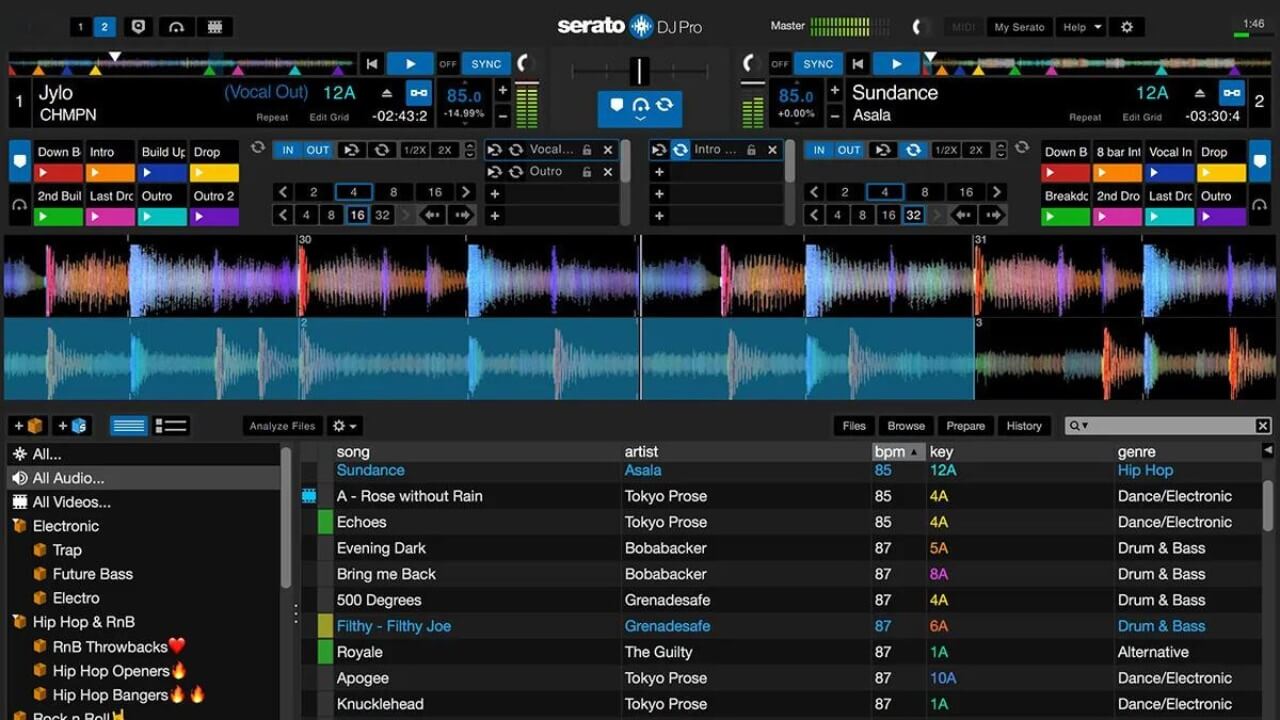Beat jump forward on deck 2

pyautogui.click(x=993, y=215)
